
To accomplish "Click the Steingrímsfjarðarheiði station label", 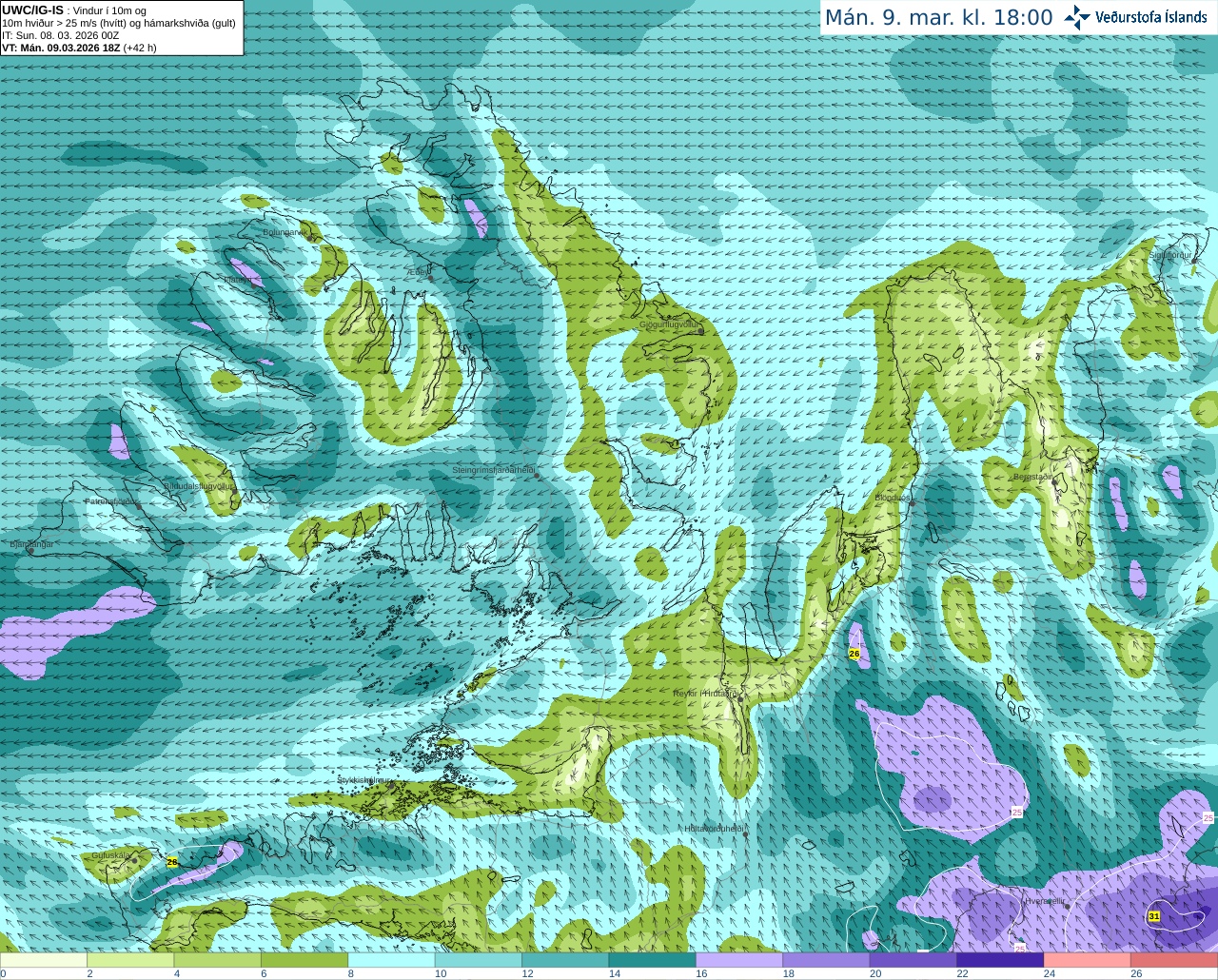I will pos(493,470).
